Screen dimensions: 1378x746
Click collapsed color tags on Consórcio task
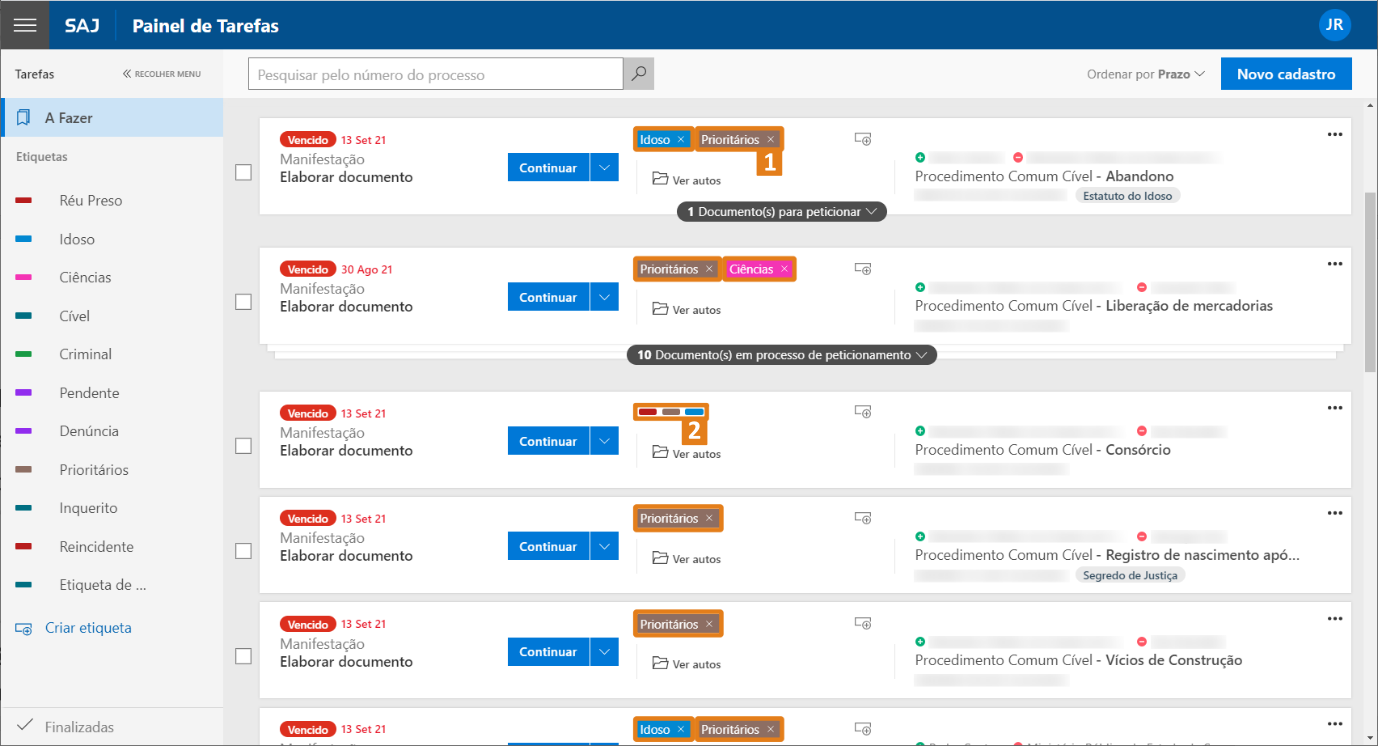671,412
